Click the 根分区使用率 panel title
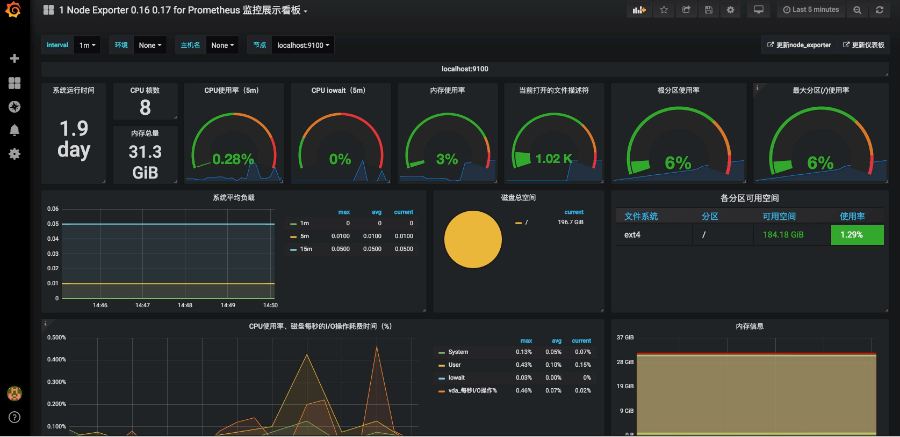Viewport: 900px width, 437px height. tap(678, 90)
